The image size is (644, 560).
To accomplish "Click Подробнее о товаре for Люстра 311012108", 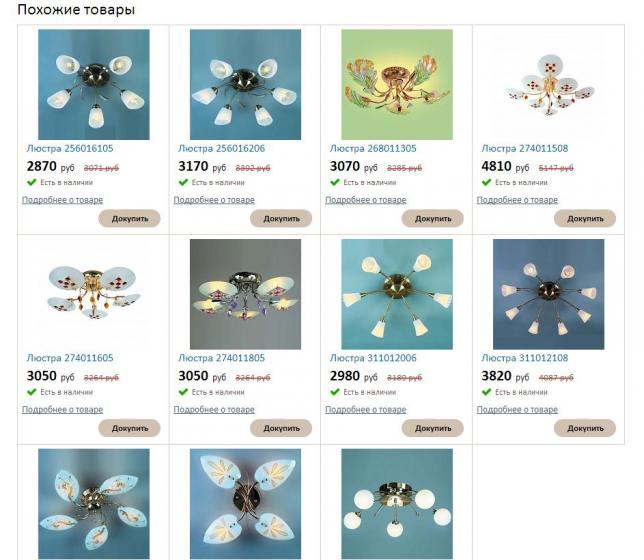I will pos(517,410).
